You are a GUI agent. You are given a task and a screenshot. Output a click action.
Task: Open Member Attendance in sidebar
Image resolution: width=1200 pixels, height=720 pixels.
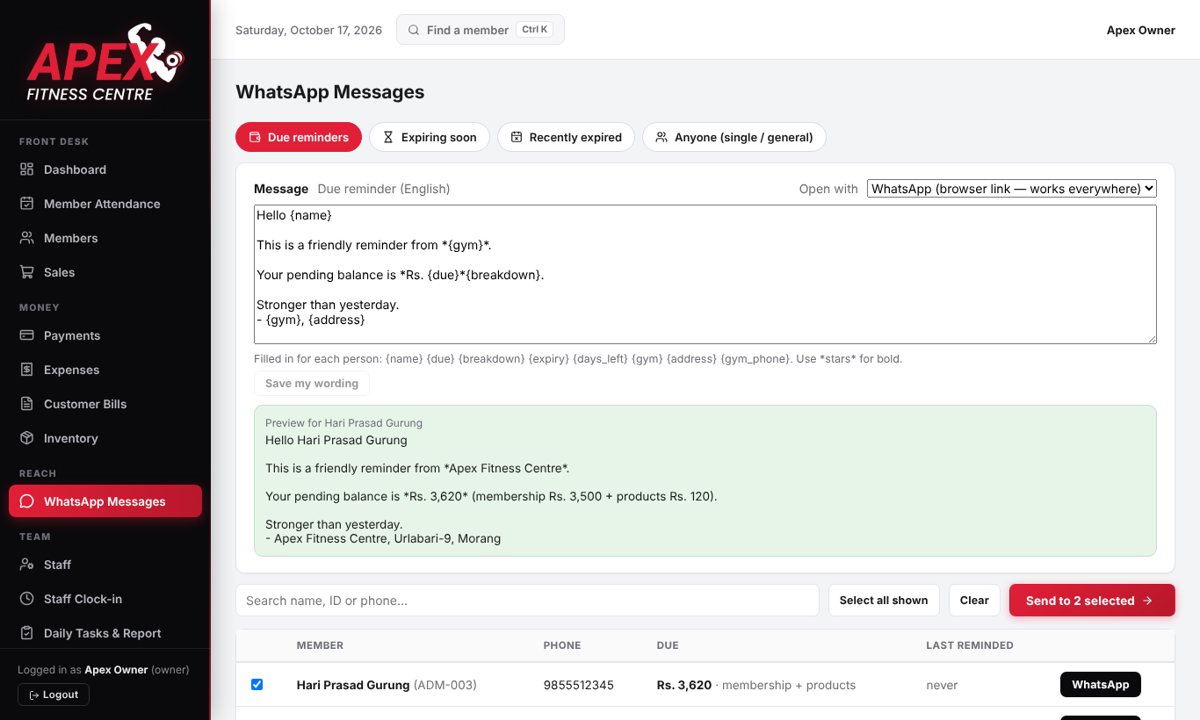click(x=105, y=204)
